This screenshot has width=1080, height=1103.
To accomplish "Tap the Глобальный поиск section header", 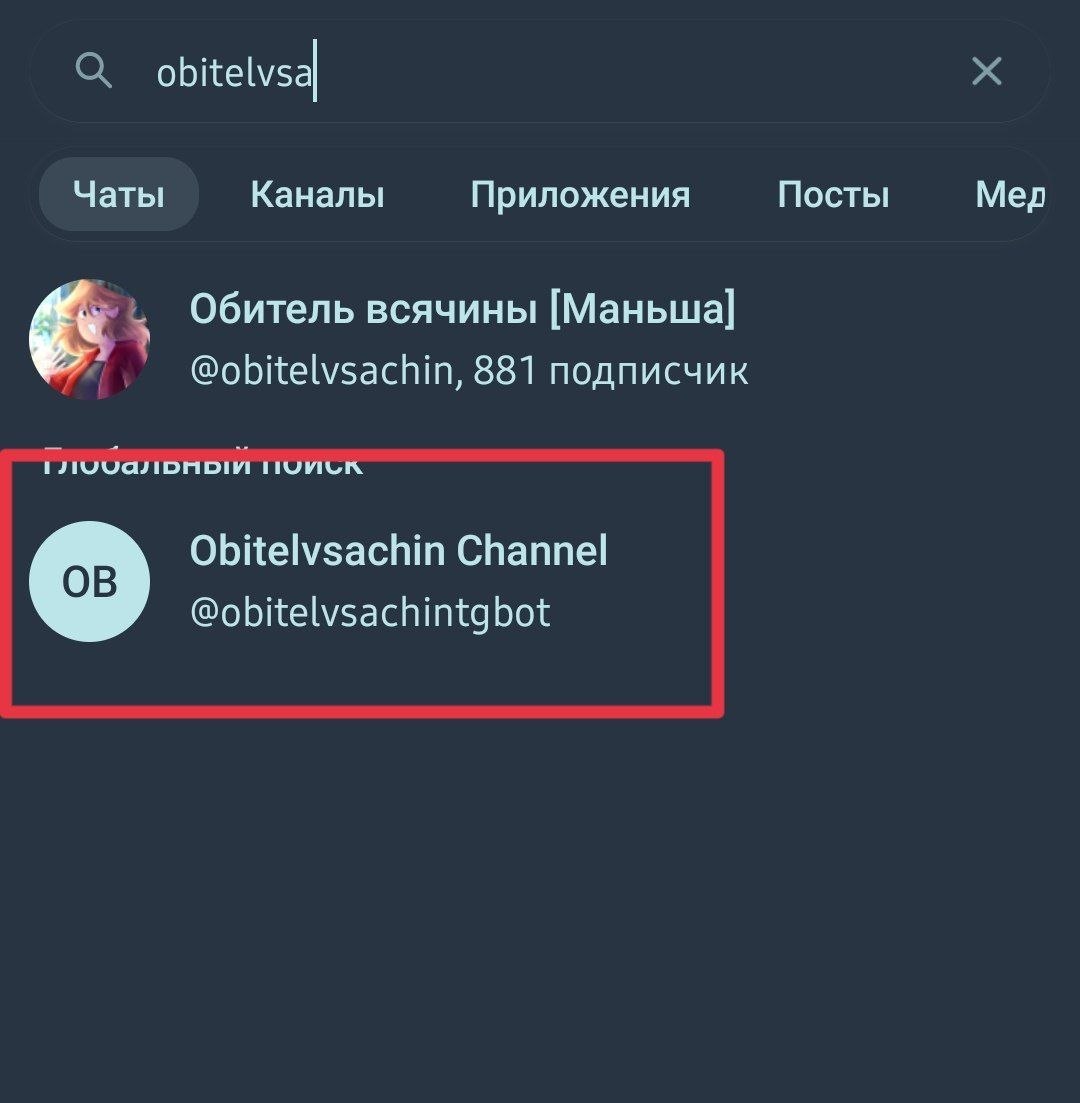I will point(203,462).
